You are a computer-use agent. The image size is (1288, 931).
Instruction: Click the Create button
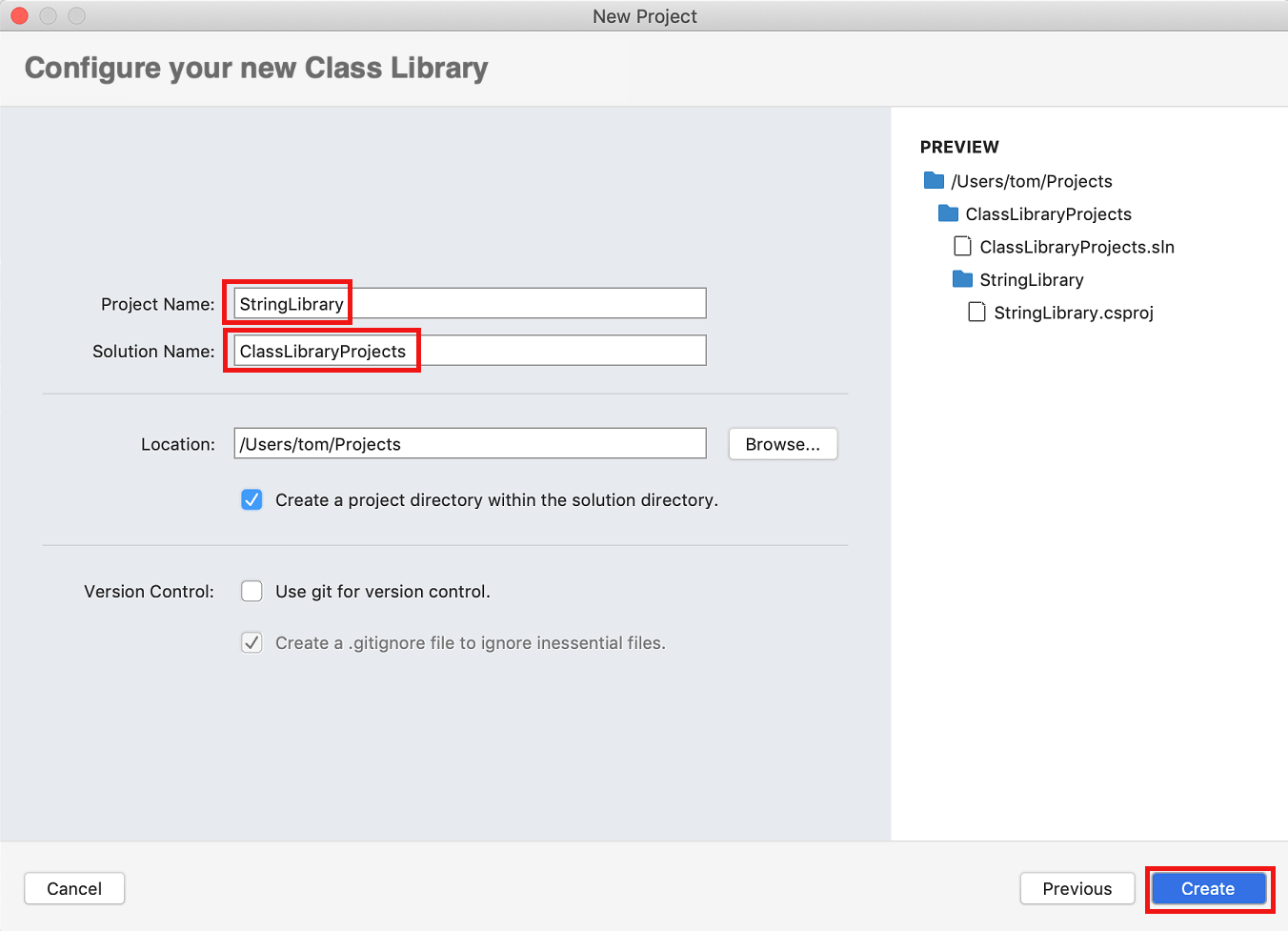[x=1207, y=888]
